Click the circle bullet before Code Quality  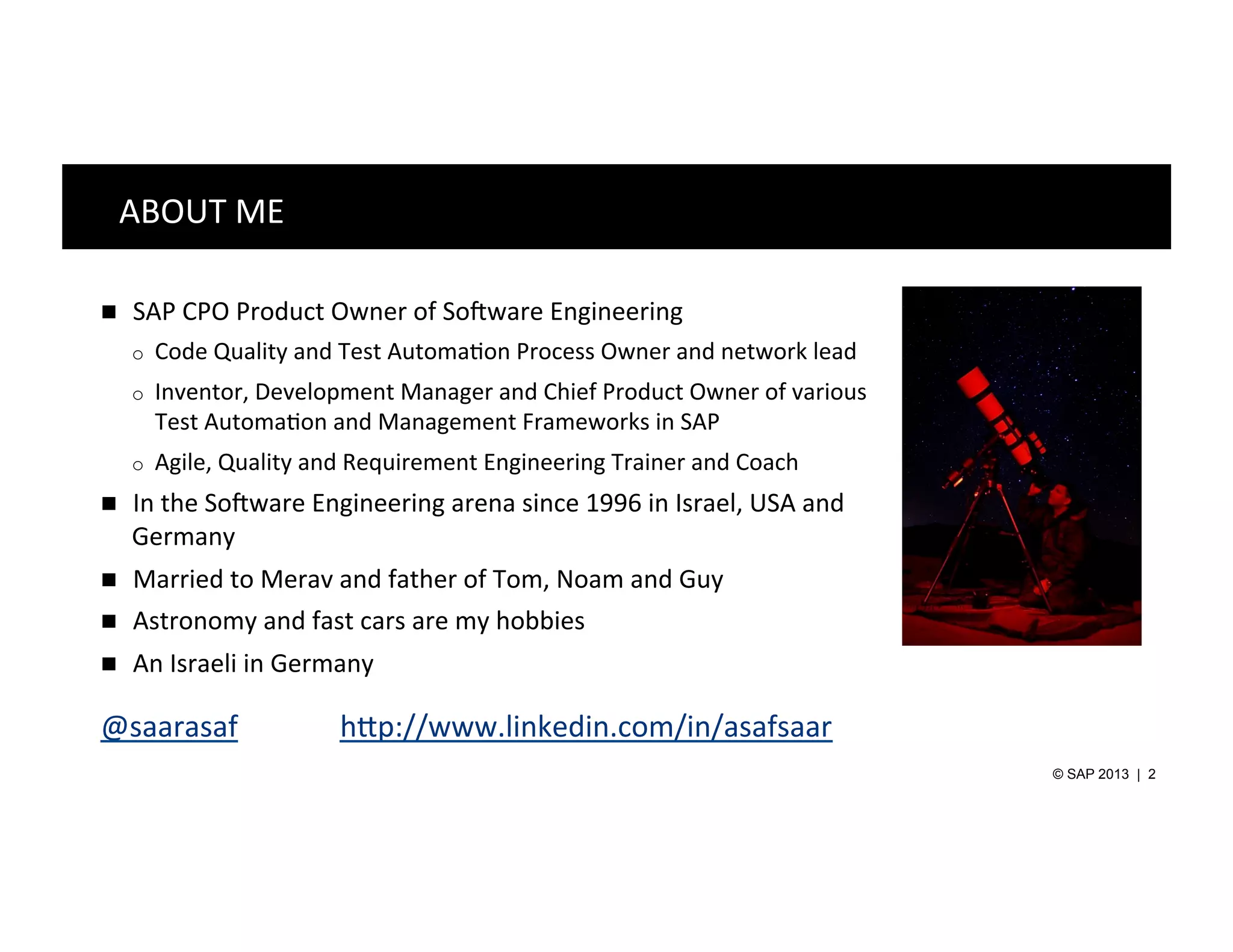coord(138,355)
